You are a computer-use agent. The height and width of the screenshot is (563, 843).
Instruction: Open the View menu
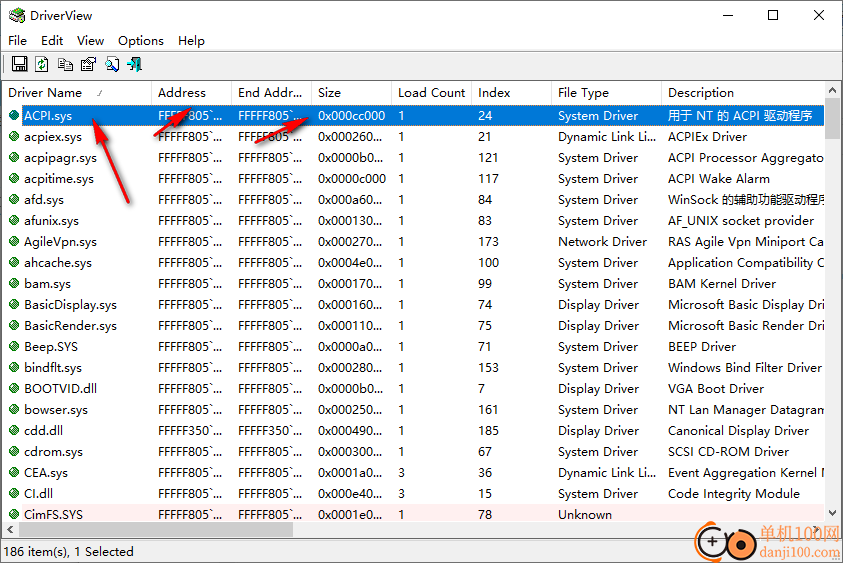click(x=90, y=41)
